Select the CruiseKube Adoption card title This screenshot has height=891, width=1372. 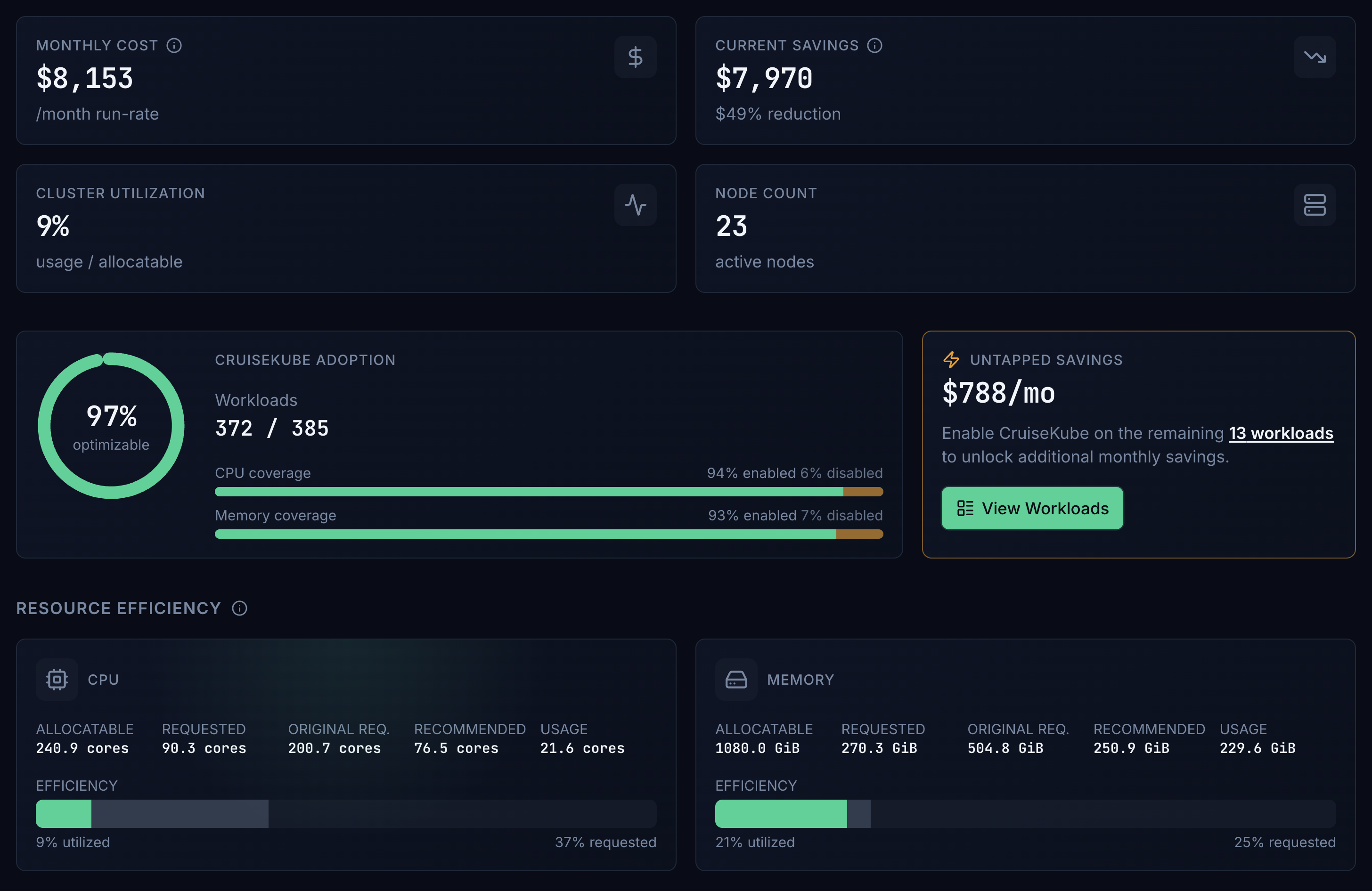click(x=305, y=359)
